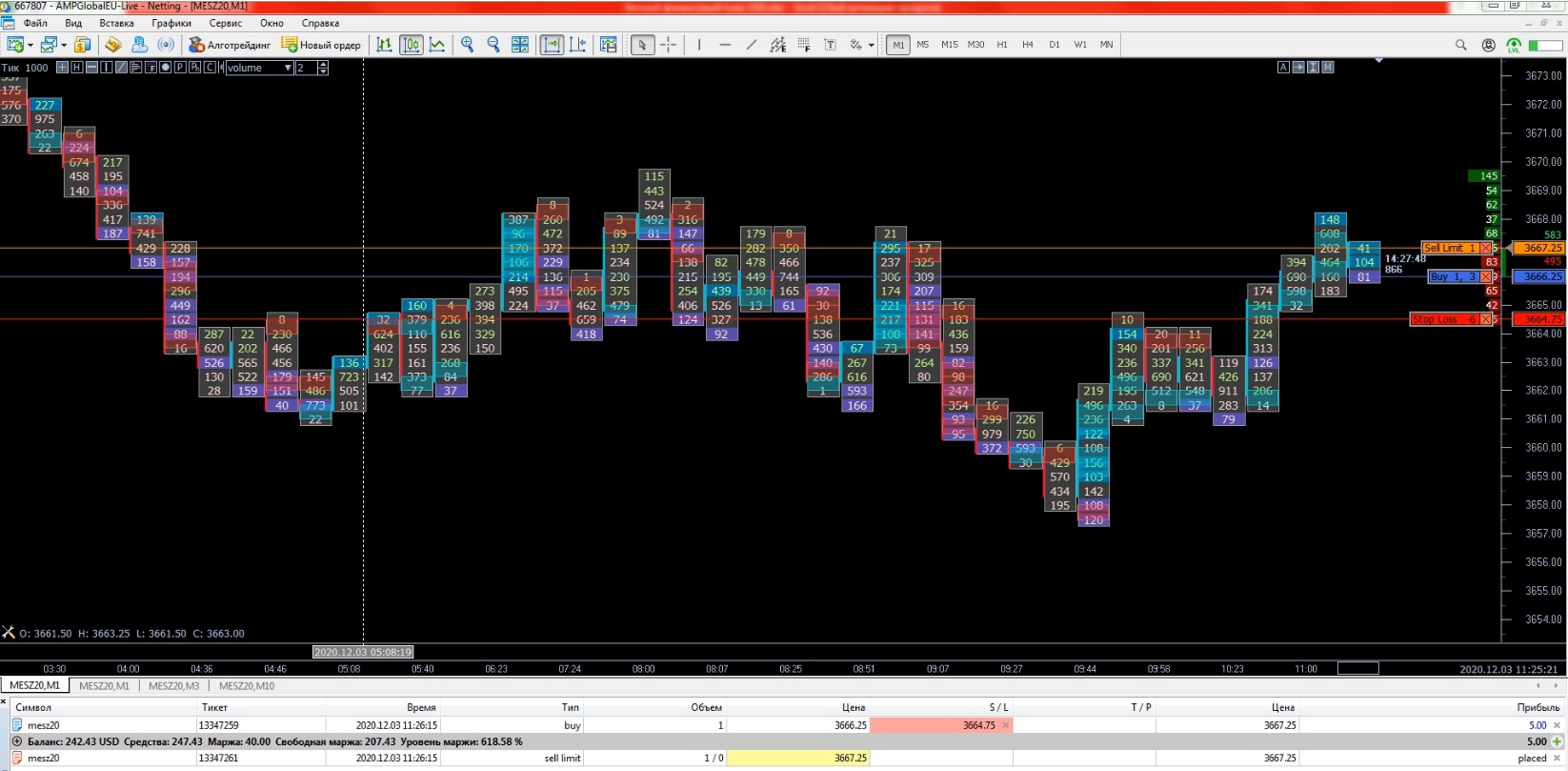1568x771 pixels.
Task: Click the Новый ордер button
Action: (321, 45)
